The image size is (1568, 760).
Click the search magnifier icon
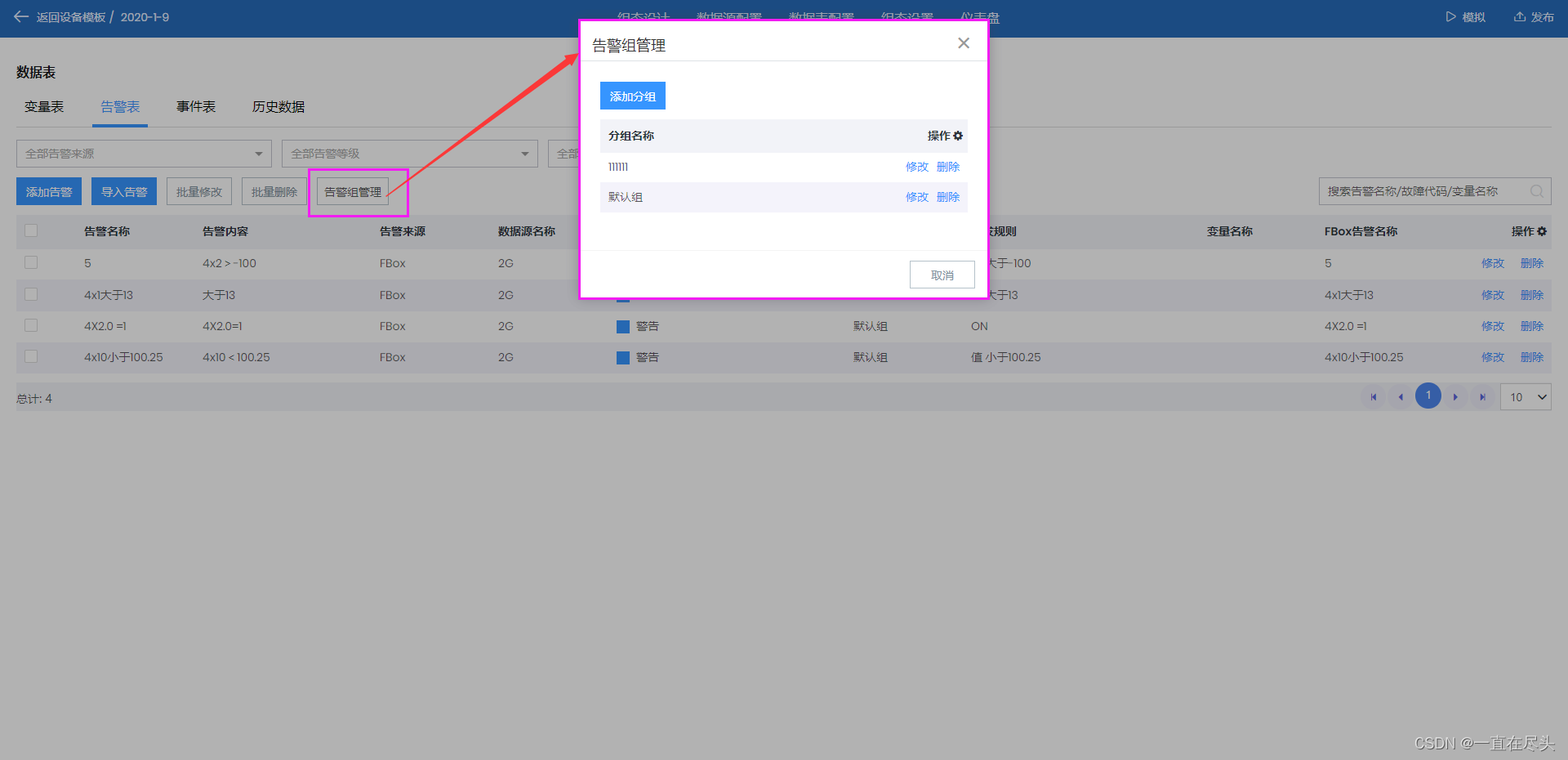point(1536,191)
